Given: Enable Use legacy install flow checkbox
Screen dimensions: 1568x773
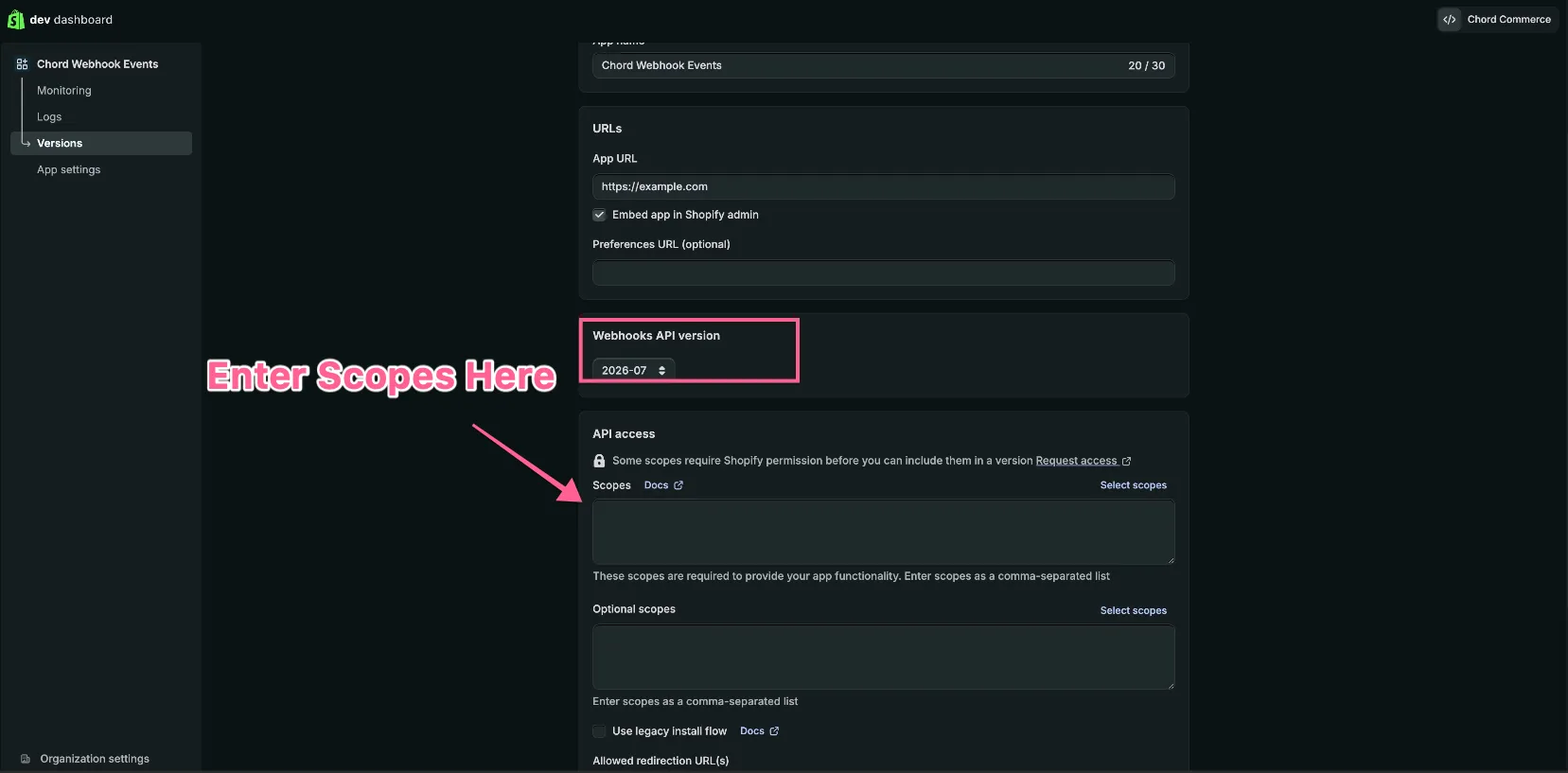Looking at the screenshot, I should pyautogui.click(x=599, y=731).
